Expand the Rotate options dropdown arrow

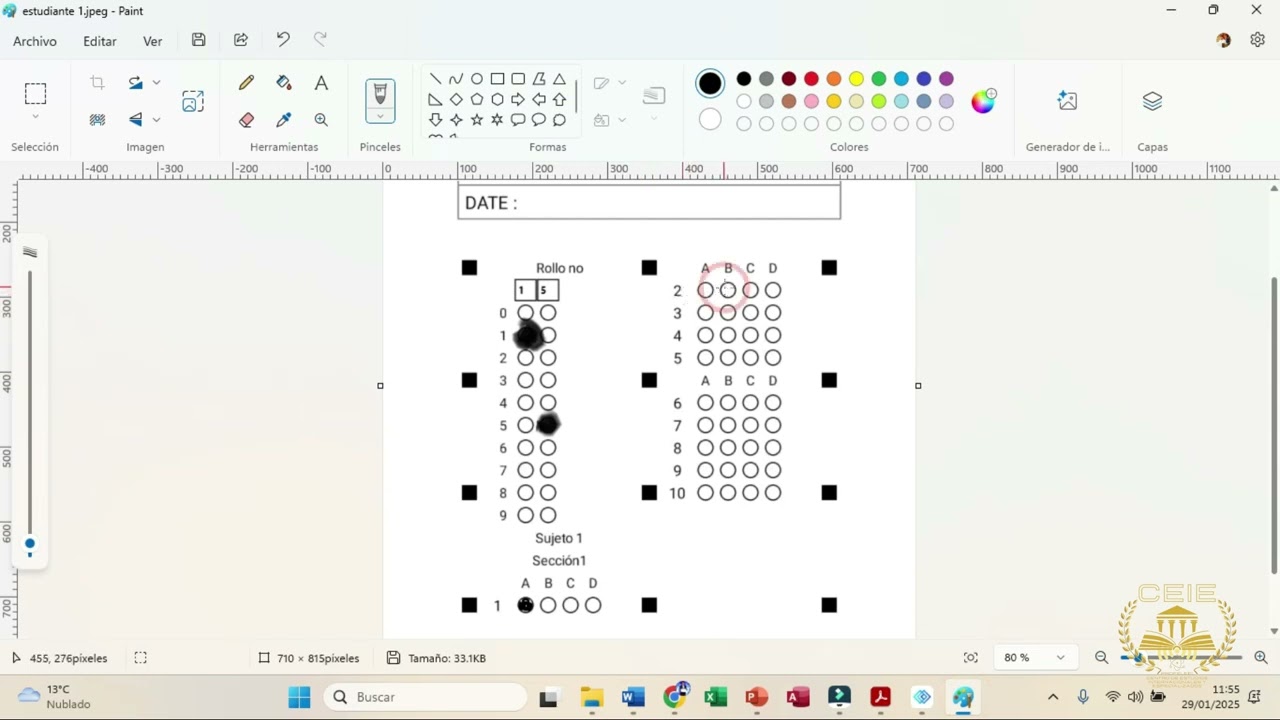[x=156, y=83]
